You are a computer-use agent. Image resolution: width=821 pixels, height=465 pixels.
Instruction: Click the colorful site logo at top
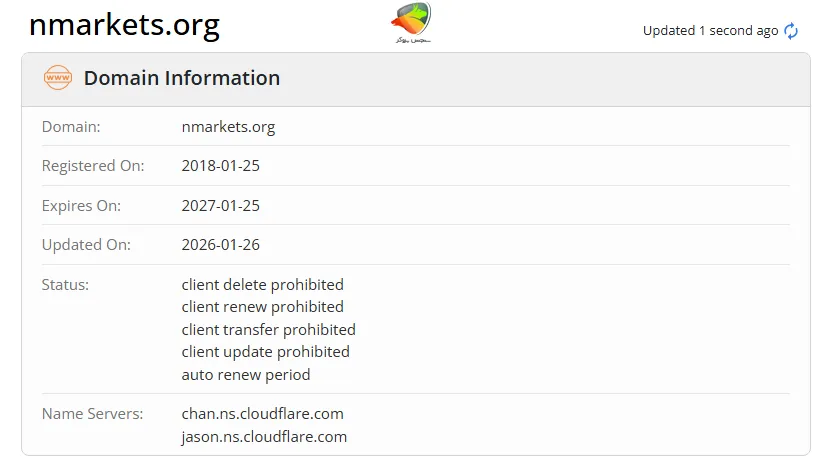coord(411,23)
